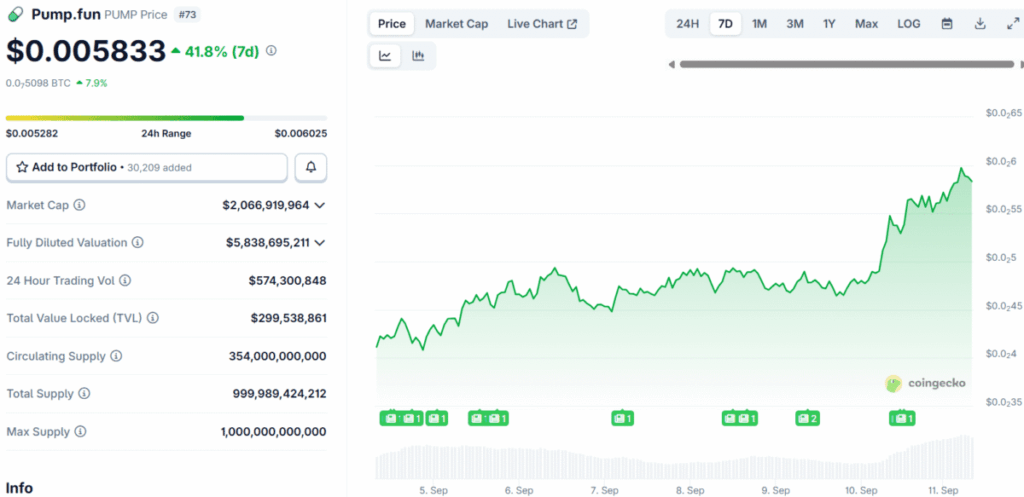This screenshot has height=497, width=1024.
Task: Click the Pump.fun pill logo icon
Action: [x=16, y=14]
